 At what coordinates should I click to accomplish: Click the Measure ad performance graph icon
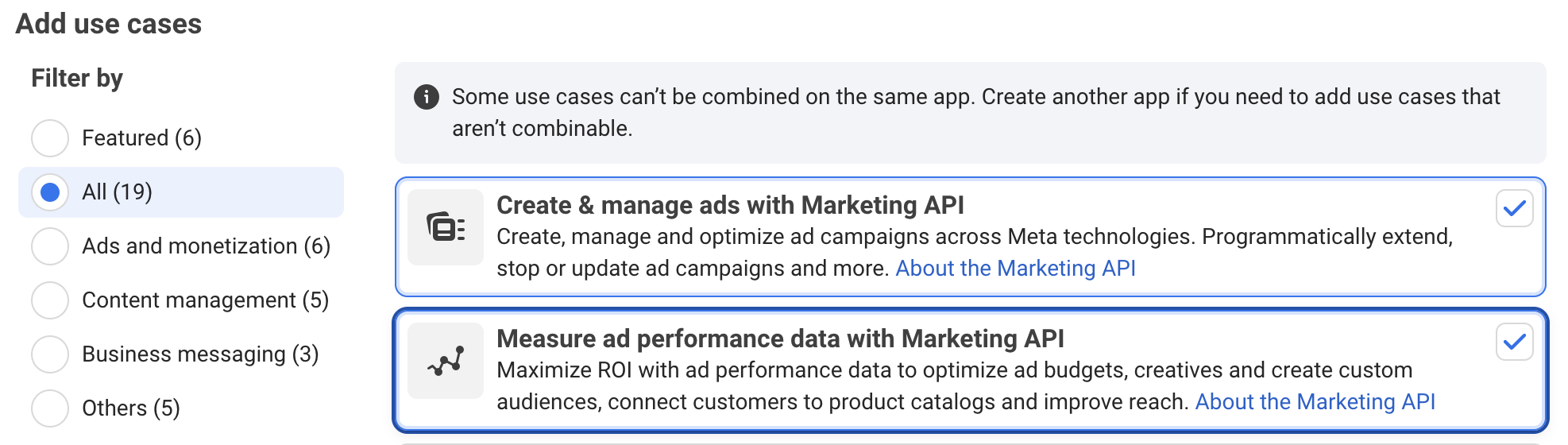pos(446,361)
